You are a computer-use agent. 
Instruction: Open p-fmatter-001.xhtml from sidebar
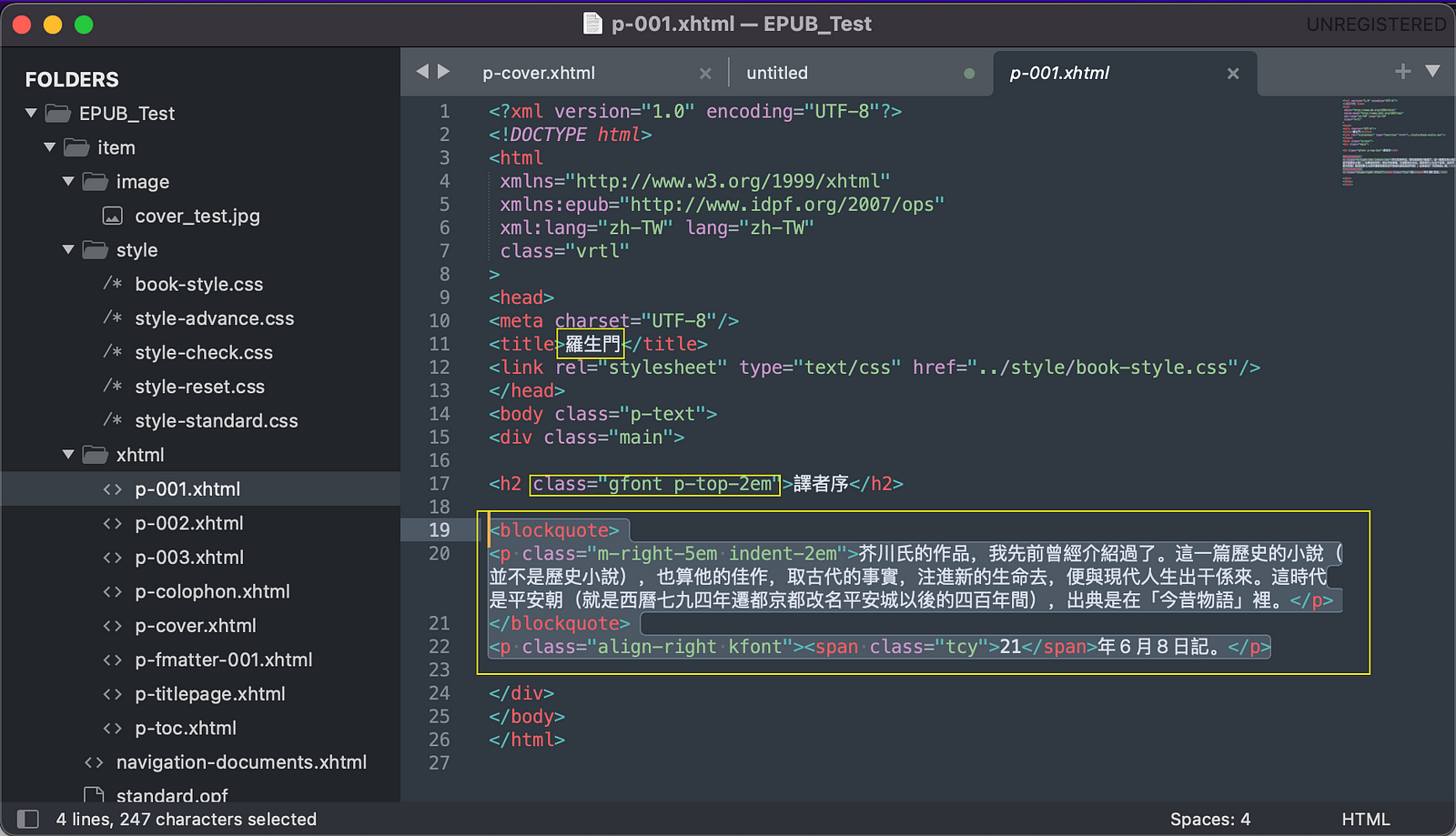coord(224,660)
